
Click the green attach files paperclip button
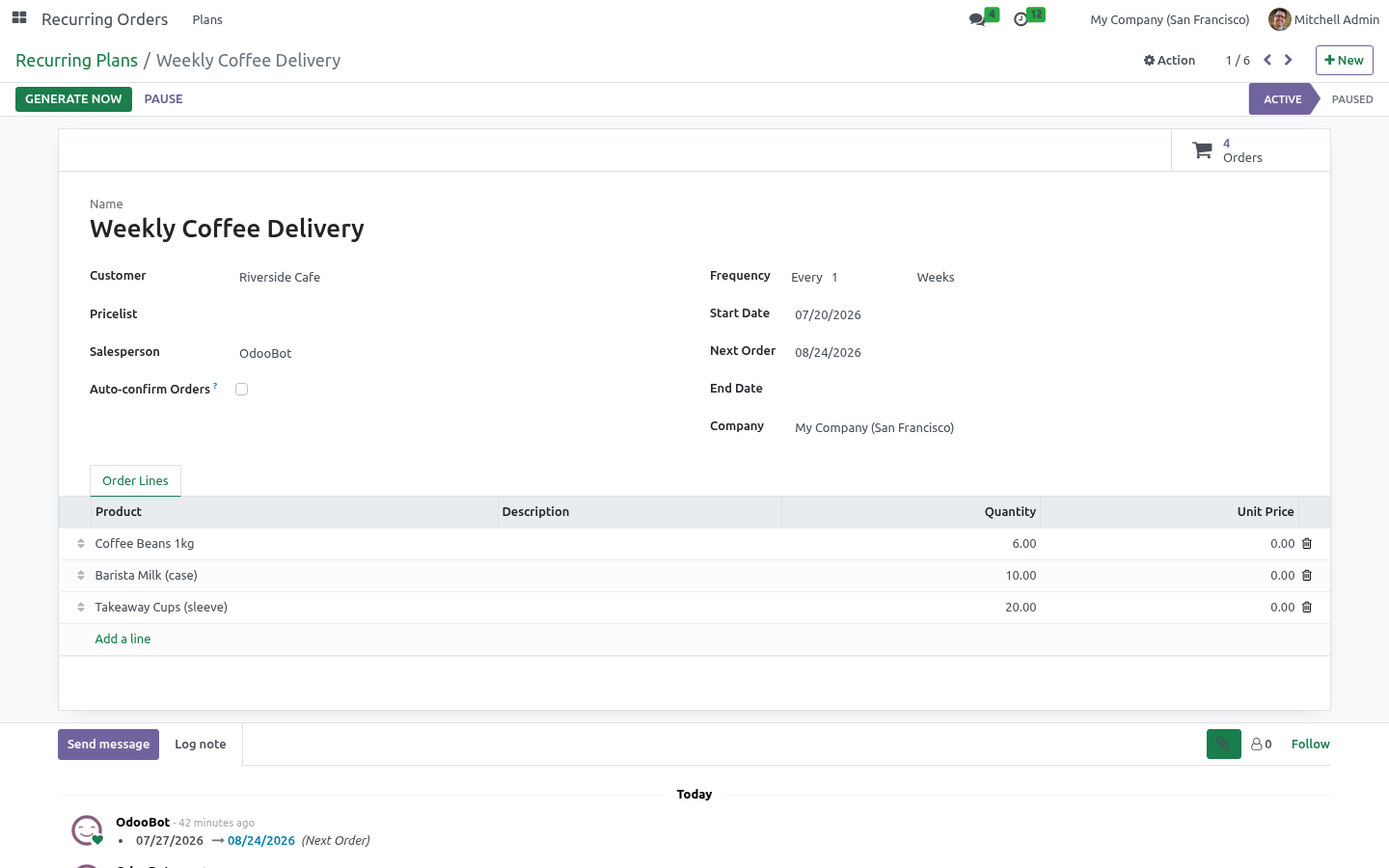[x=1223, y=744]
